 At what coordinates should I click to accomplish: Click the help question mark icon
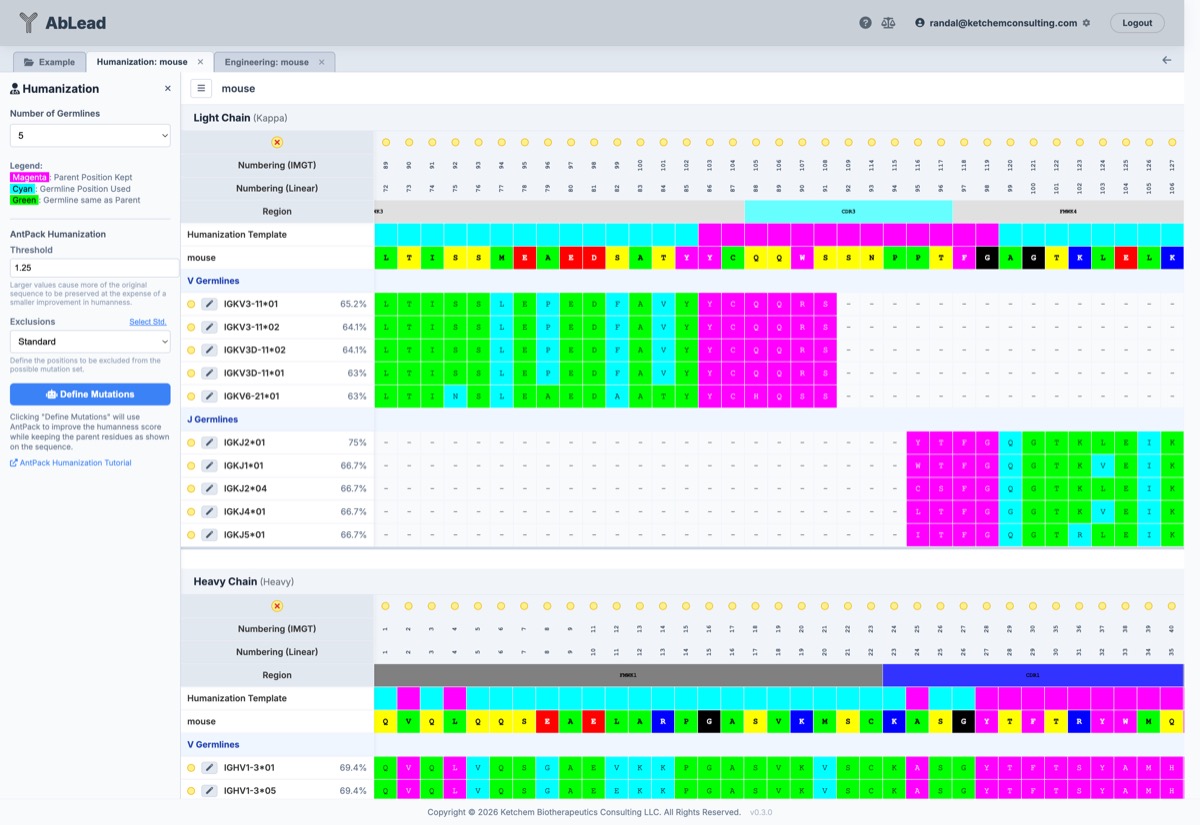(x=865, y=23)
